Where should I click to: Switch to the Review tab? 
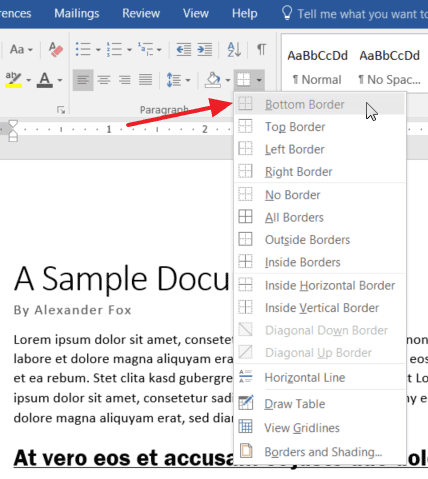tap(141, 13)
